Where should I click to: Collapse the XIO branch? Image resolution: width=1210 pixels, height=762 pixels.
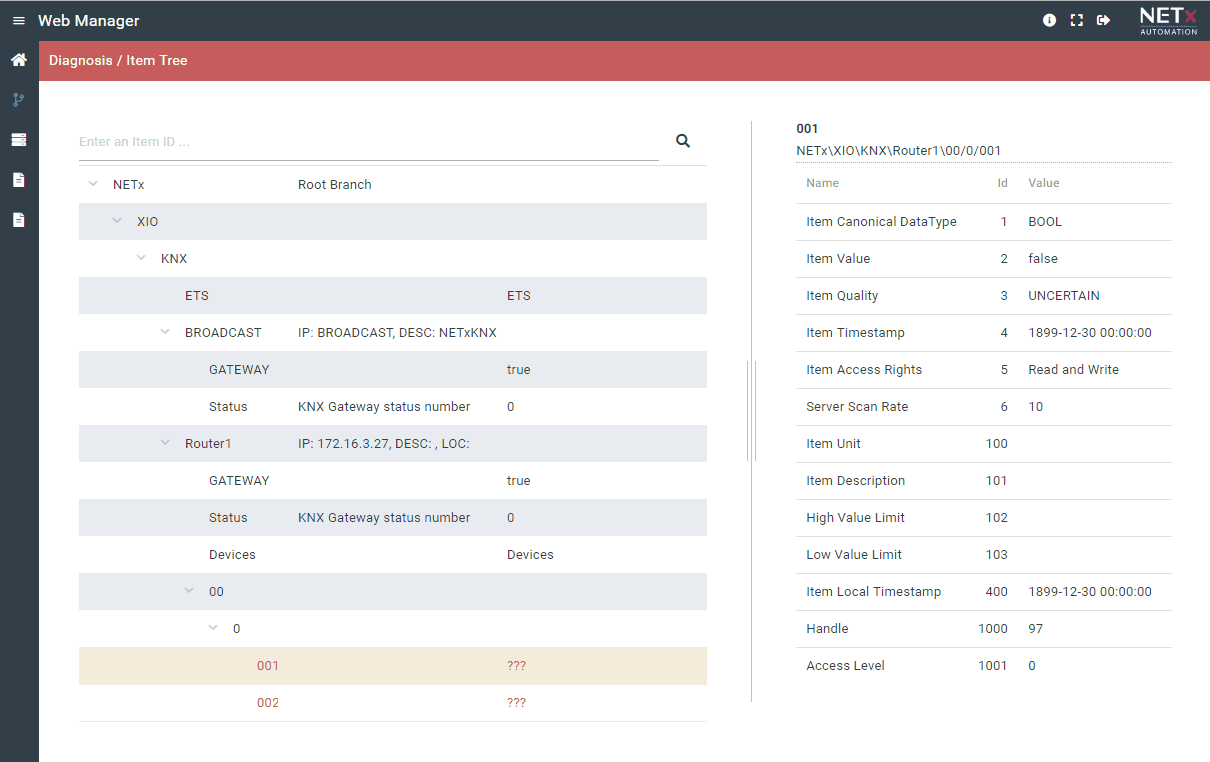tap(117, 221)
